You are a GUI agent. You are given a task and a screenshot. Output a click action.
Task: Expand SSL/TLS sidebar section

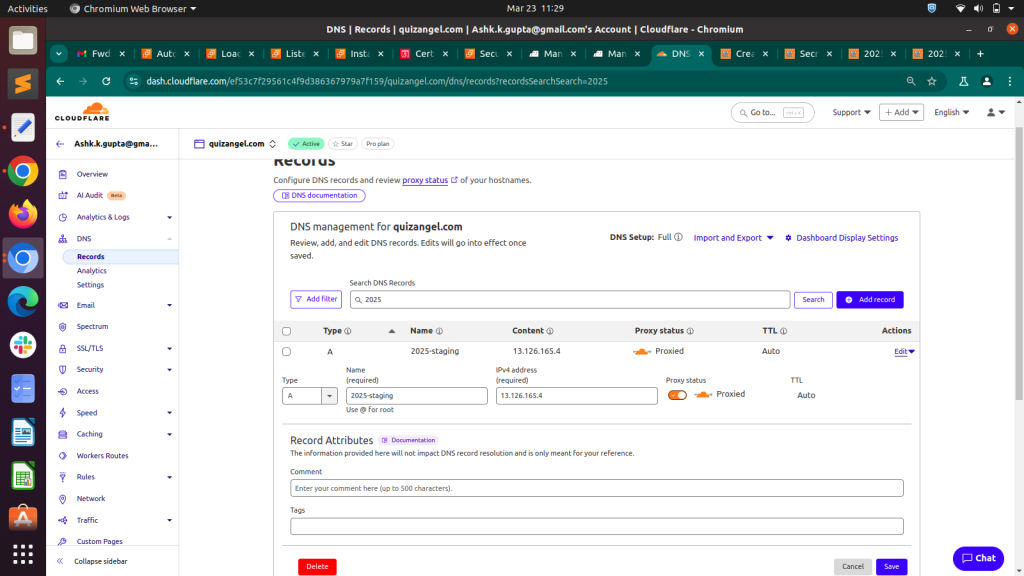tap(169, 349)
